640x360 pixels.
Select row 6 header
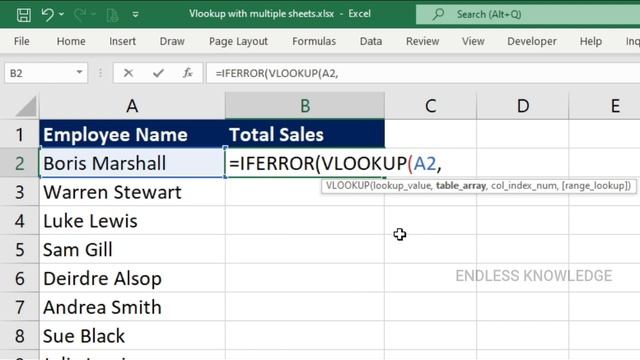(x=20, y=278)
